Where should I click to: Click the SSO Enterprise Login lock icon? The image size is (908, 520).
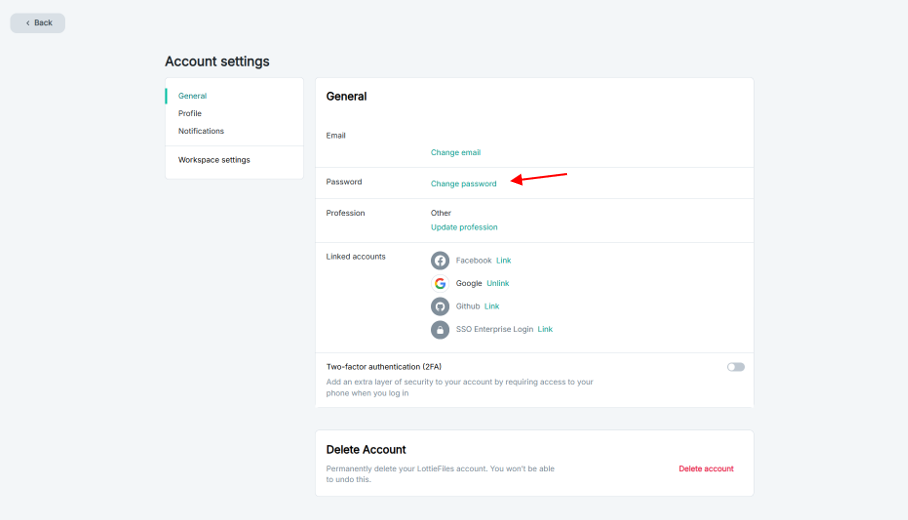coord(440,329)
